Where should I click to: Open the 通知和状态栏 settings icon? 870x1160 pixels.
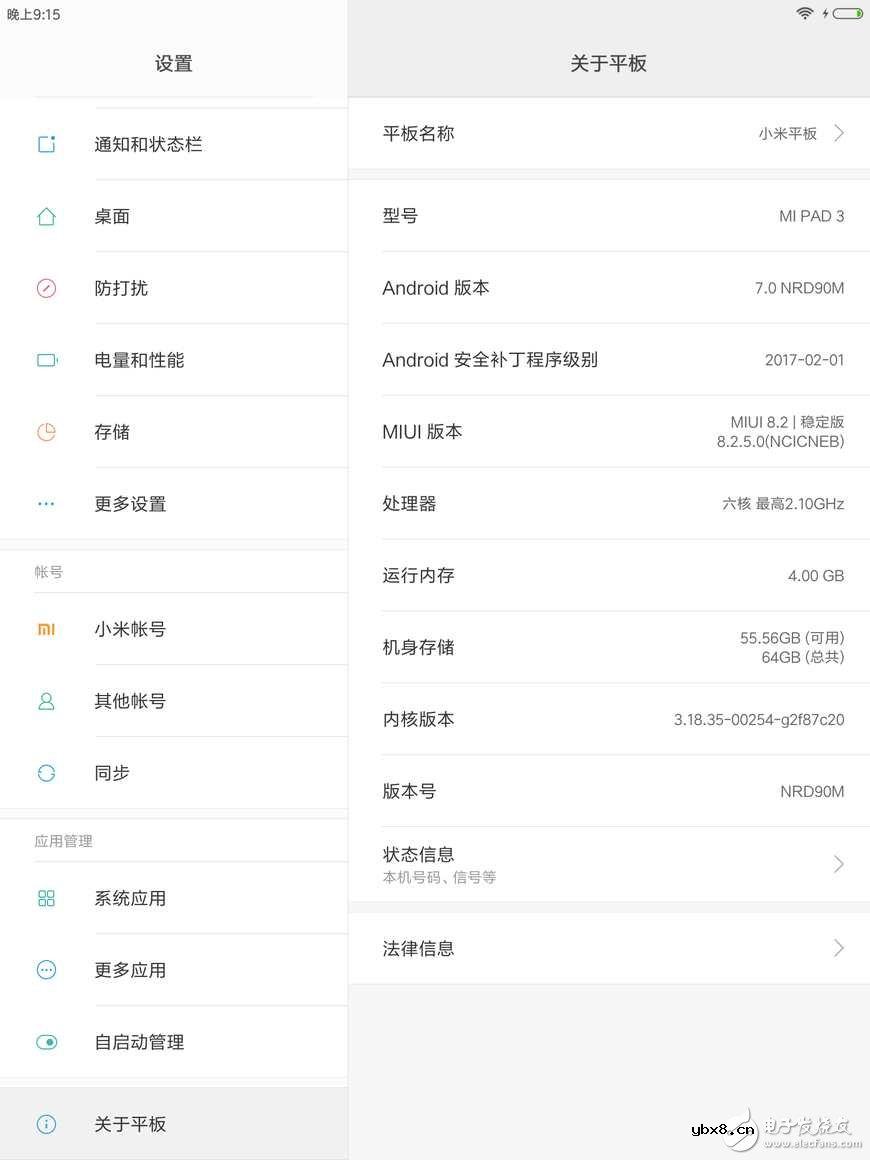[x=46, y=144]
